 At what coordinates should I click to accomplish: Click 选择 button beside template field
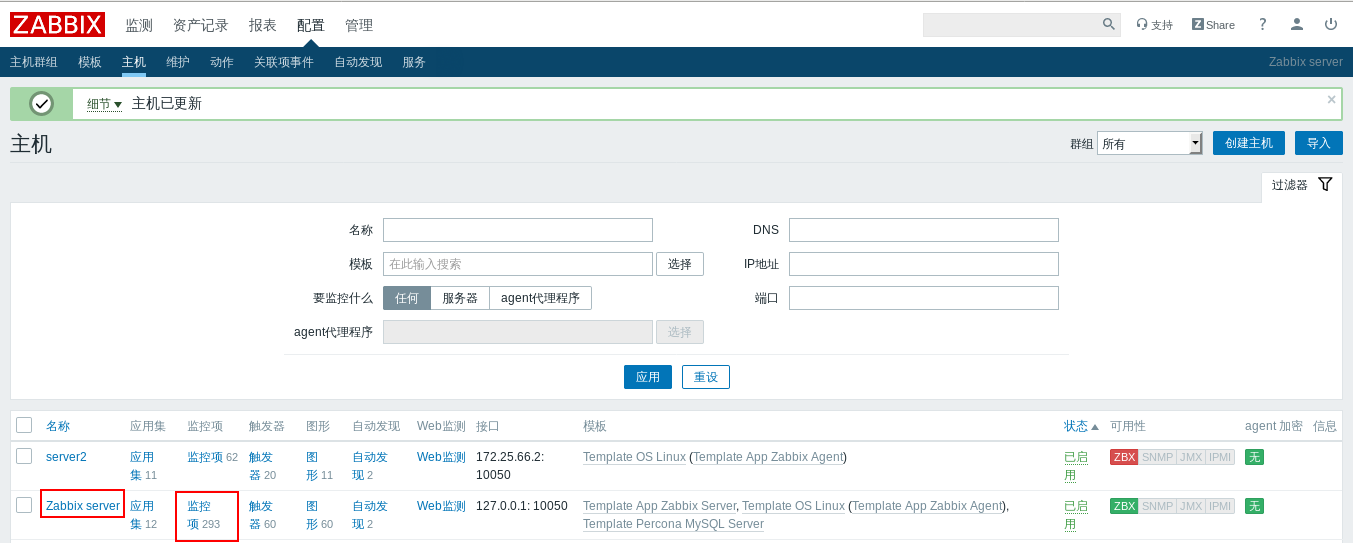(x=680, y=264)
